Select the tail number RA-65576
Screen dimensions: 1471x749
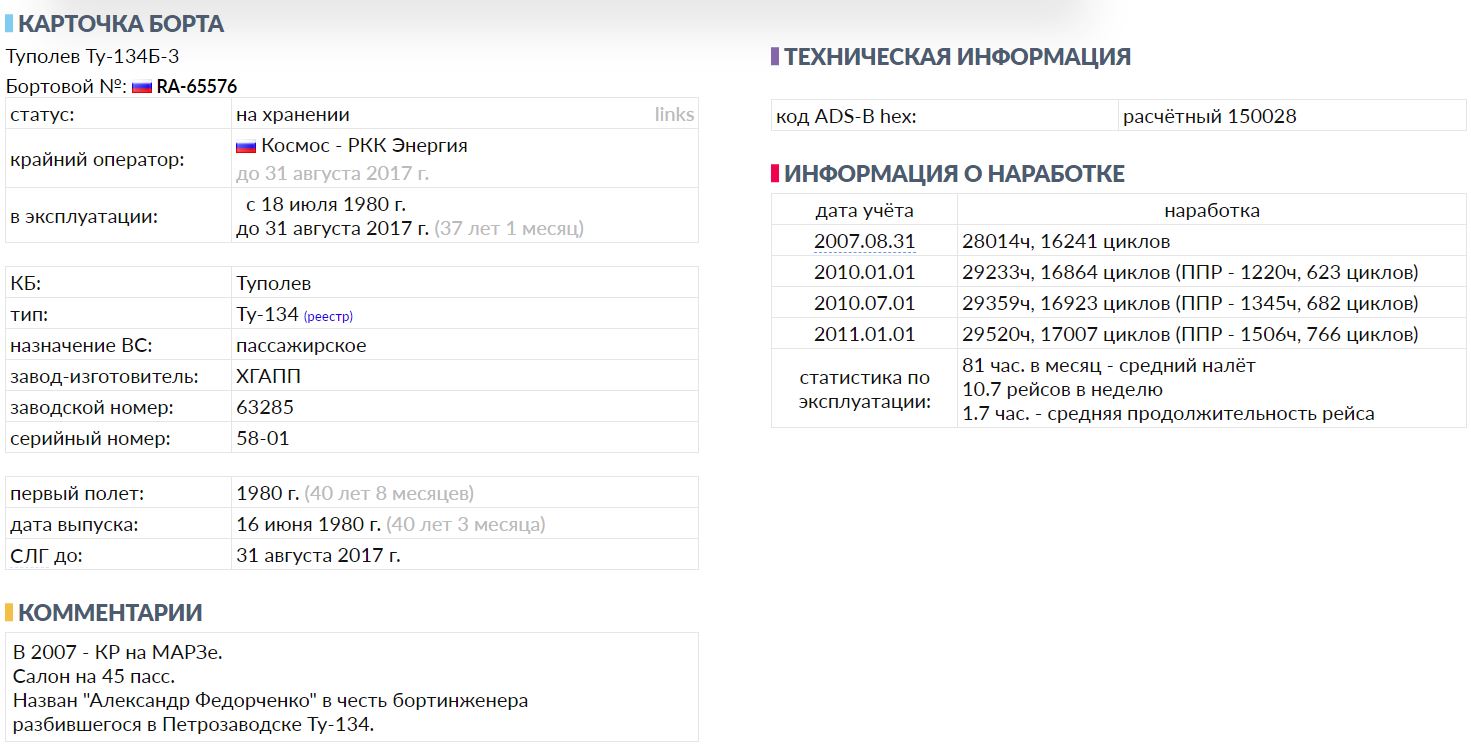pyautogui.click(x=197, y=87)
